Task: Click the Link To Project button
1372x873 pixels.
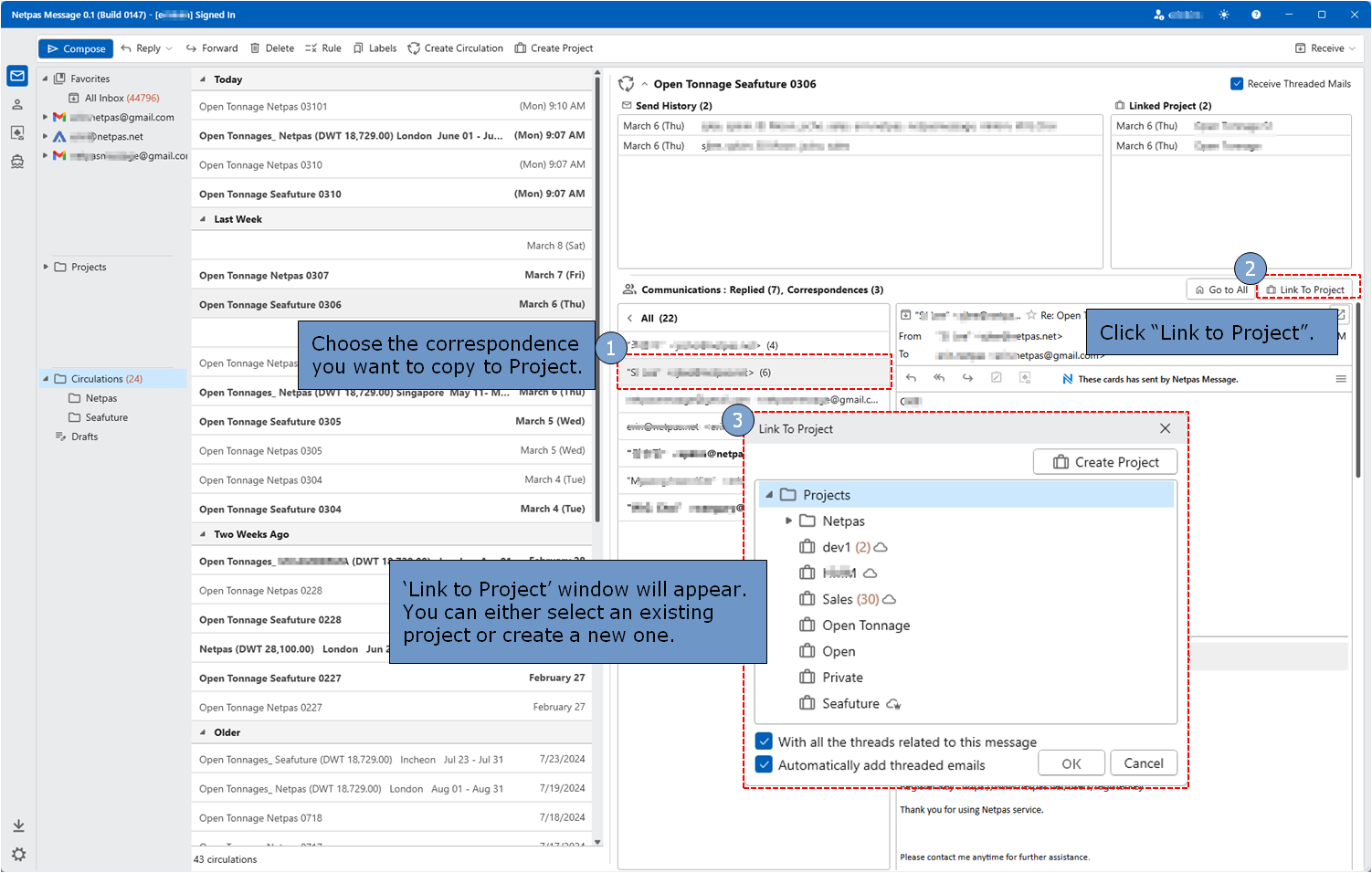Action: tap(1305, 289)
